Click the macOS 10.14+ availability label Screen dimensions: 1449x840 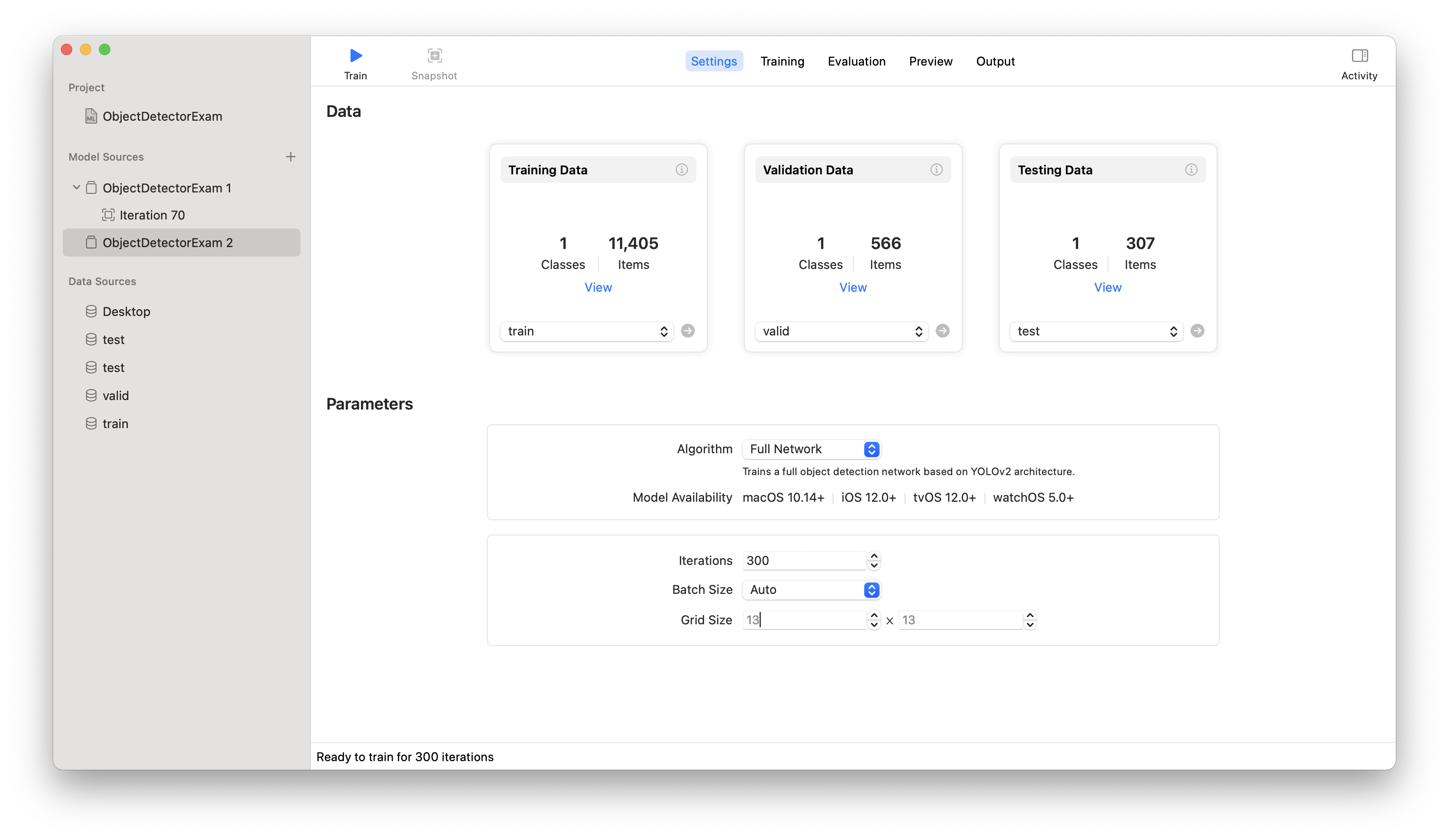coord(783,497)
